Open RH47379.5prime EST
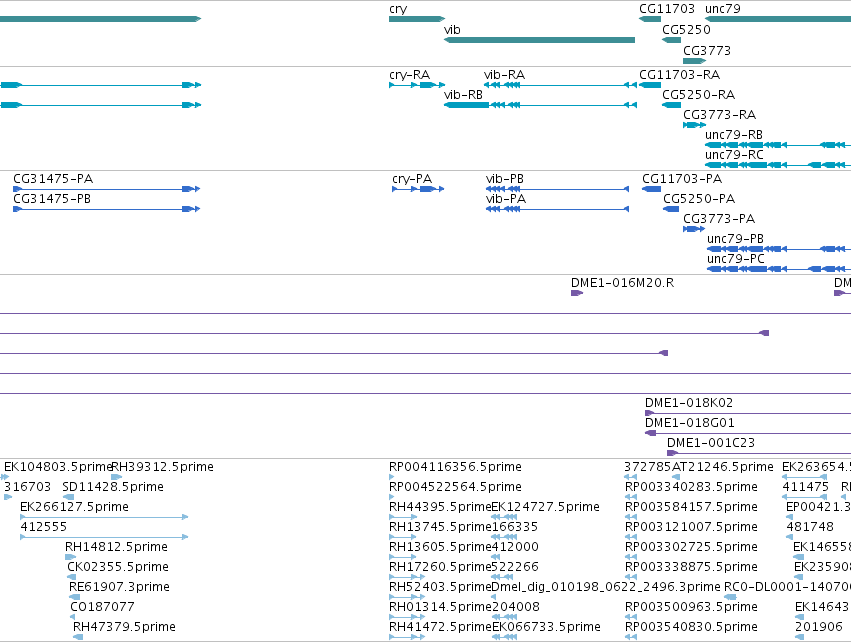The image size is (851, 642). pyautogui.click(x=78, y=637)
